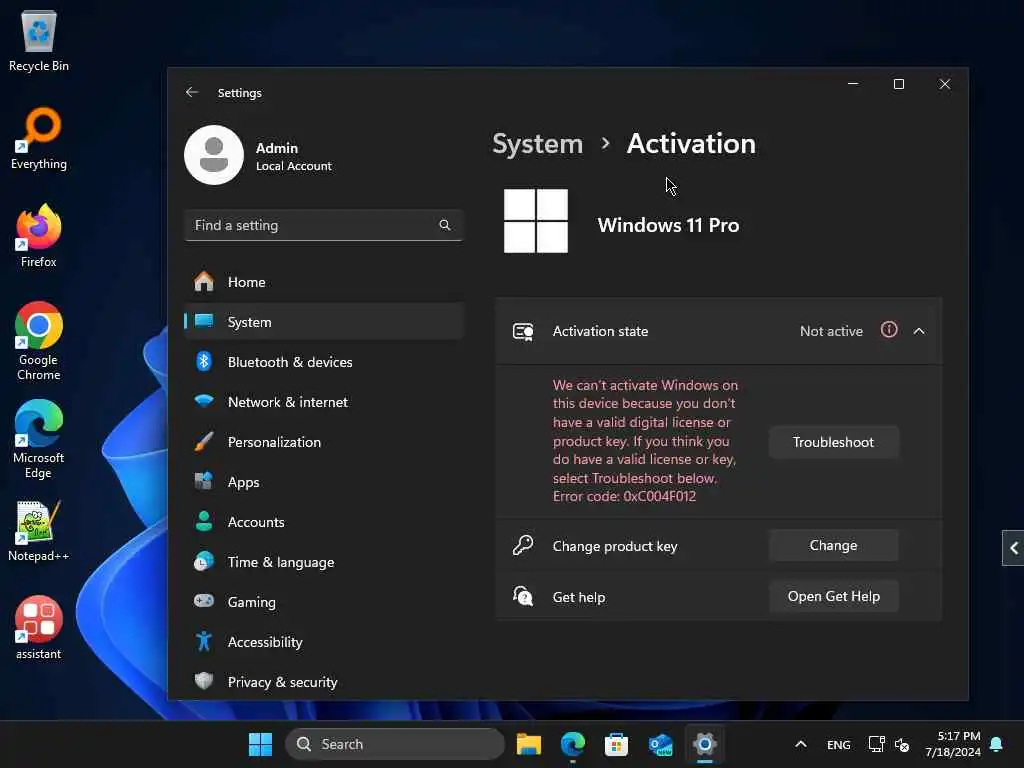Select the Microsoft Edge desktop shortcut
This screenshot has height=768, width=1024.
pyautogui.click(x=39, y=440)
